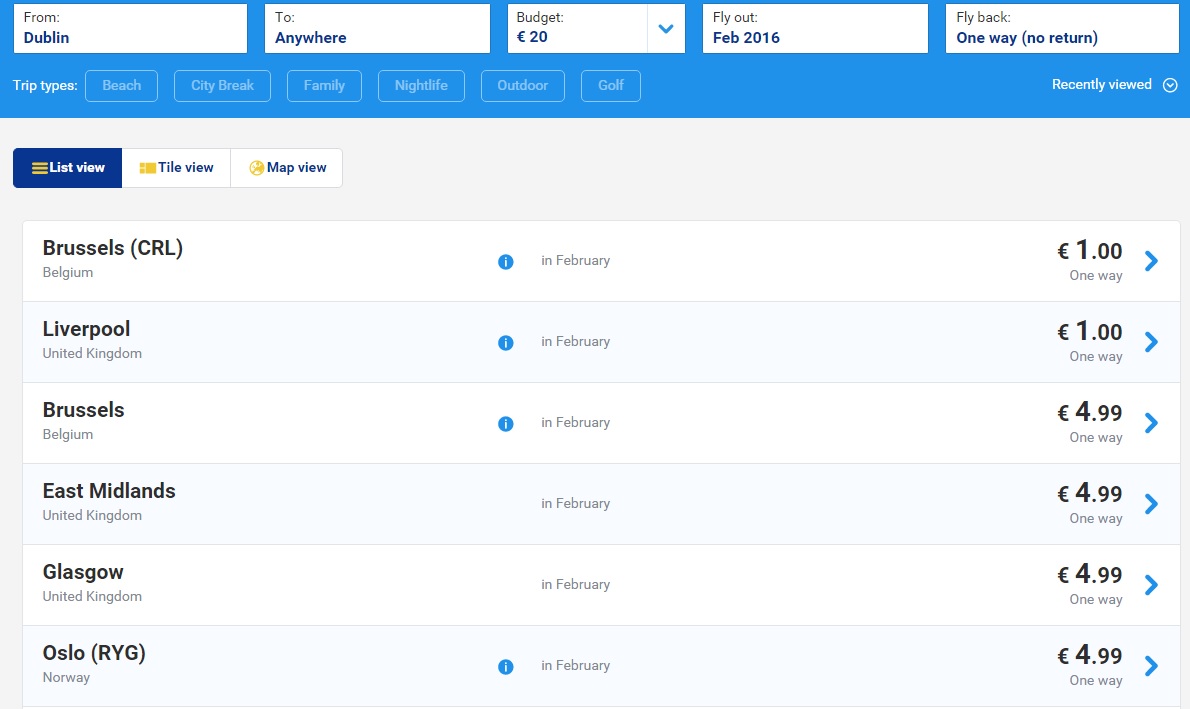
Task: Switch to Map view tab
Action: [287, 168]
